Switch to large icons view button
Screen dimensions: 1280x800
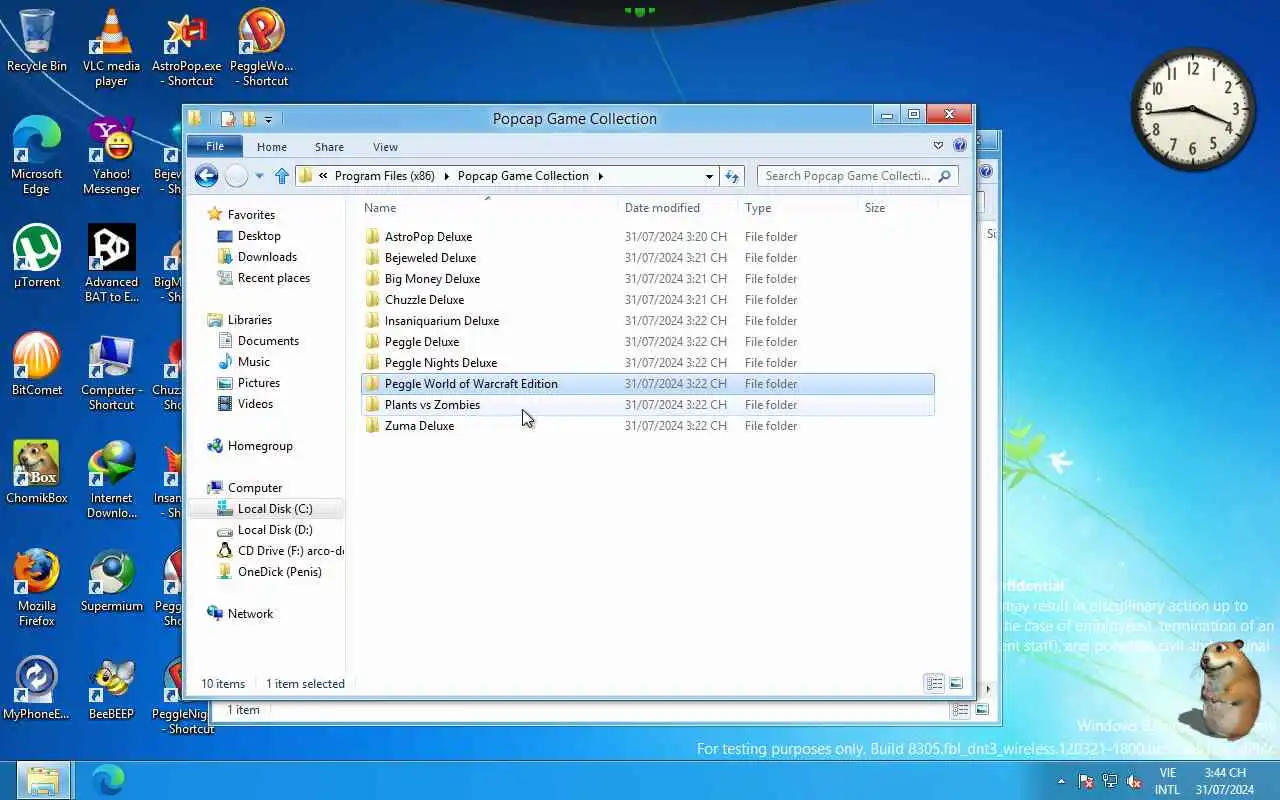click(956, 684)
